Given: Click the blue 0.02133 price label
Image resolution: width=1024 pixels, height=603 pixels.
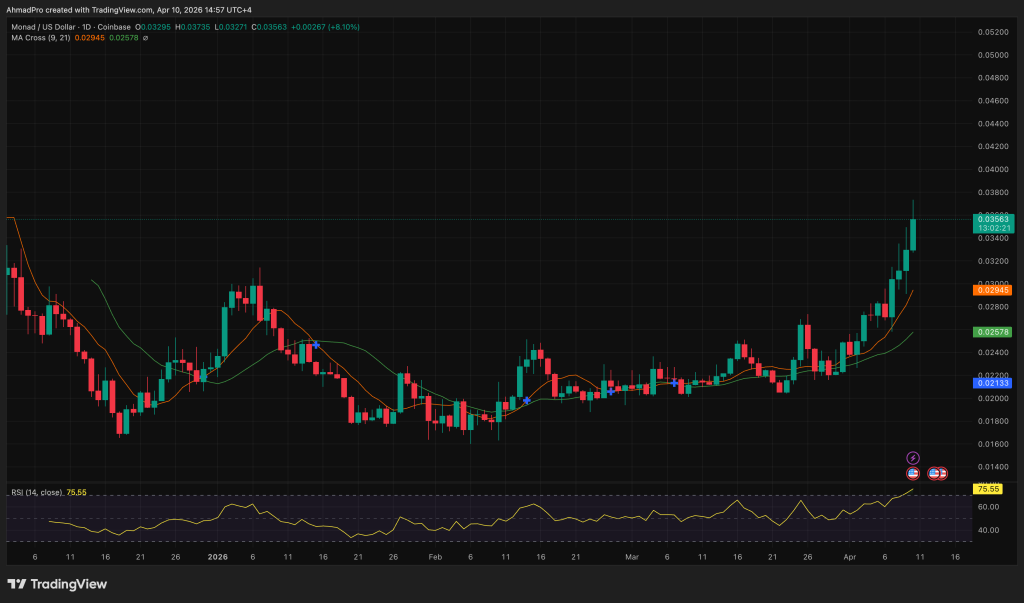Looking at the screenshot, I should point(991,382).
